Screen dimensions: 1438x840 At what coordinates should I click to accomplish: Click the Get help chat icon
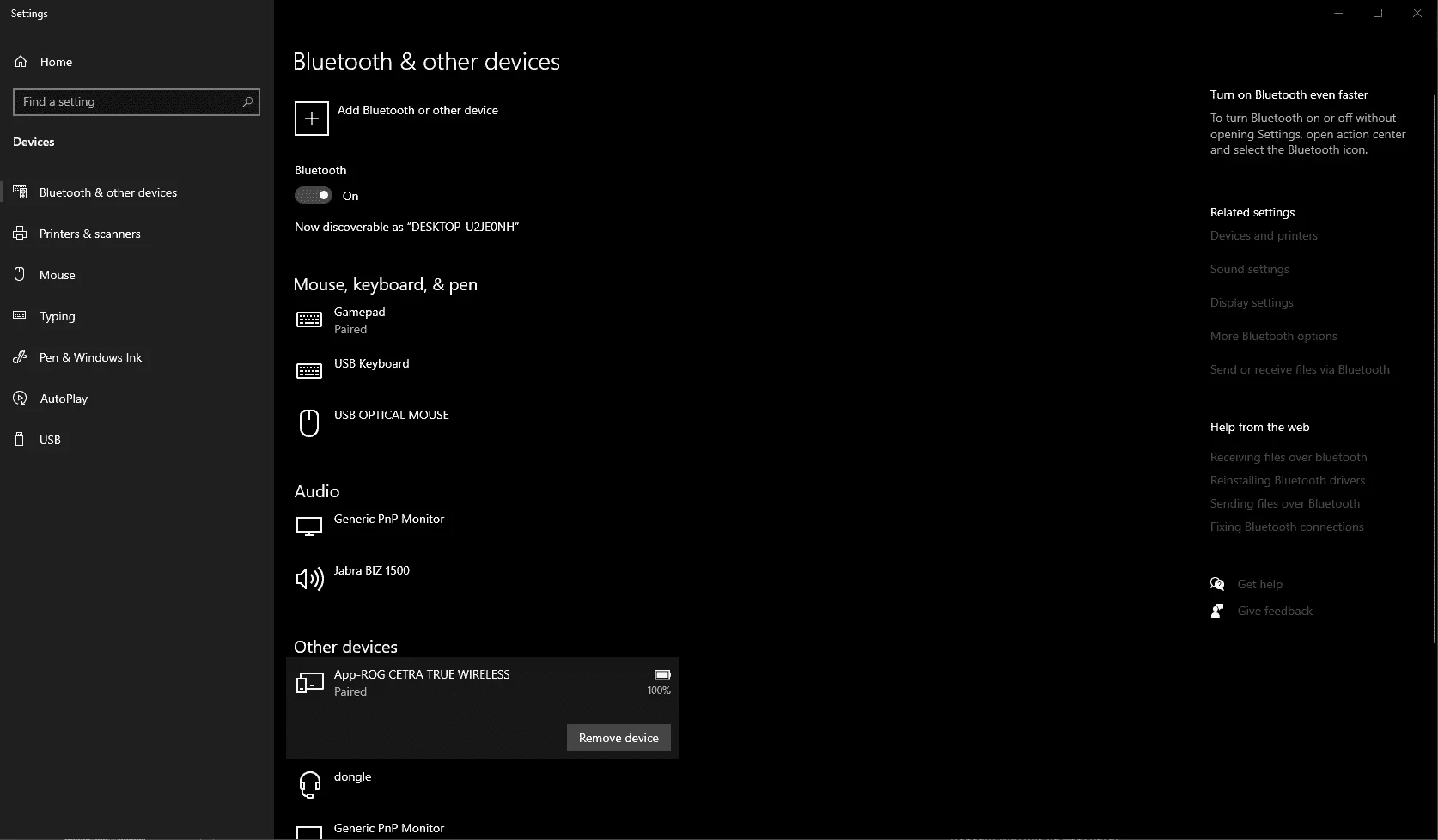tap(1217, 584)
